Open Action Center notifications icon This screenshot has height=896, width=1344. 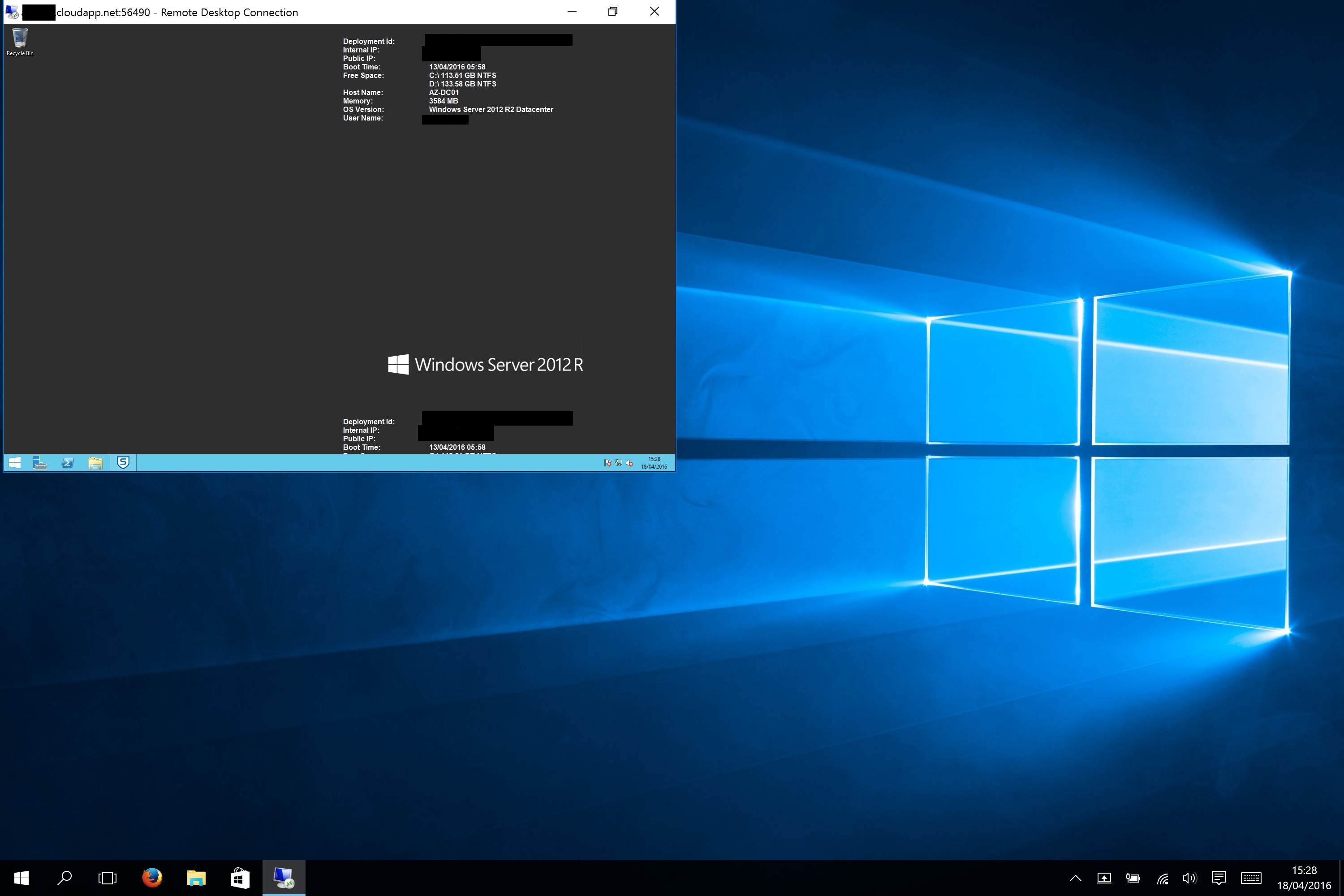click(x=1219, y=878)
